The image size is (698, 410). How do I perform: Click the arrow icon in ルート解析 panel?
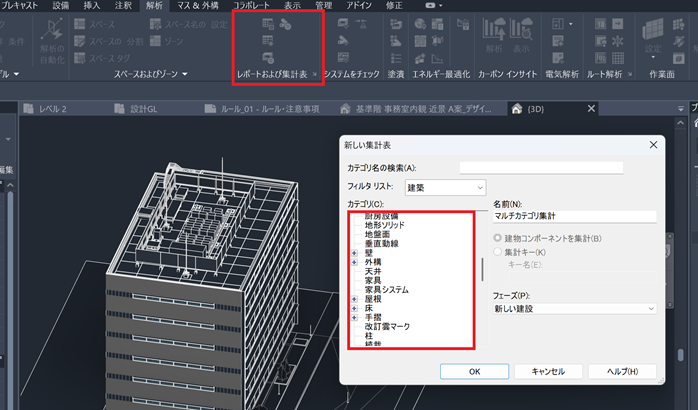617,24
